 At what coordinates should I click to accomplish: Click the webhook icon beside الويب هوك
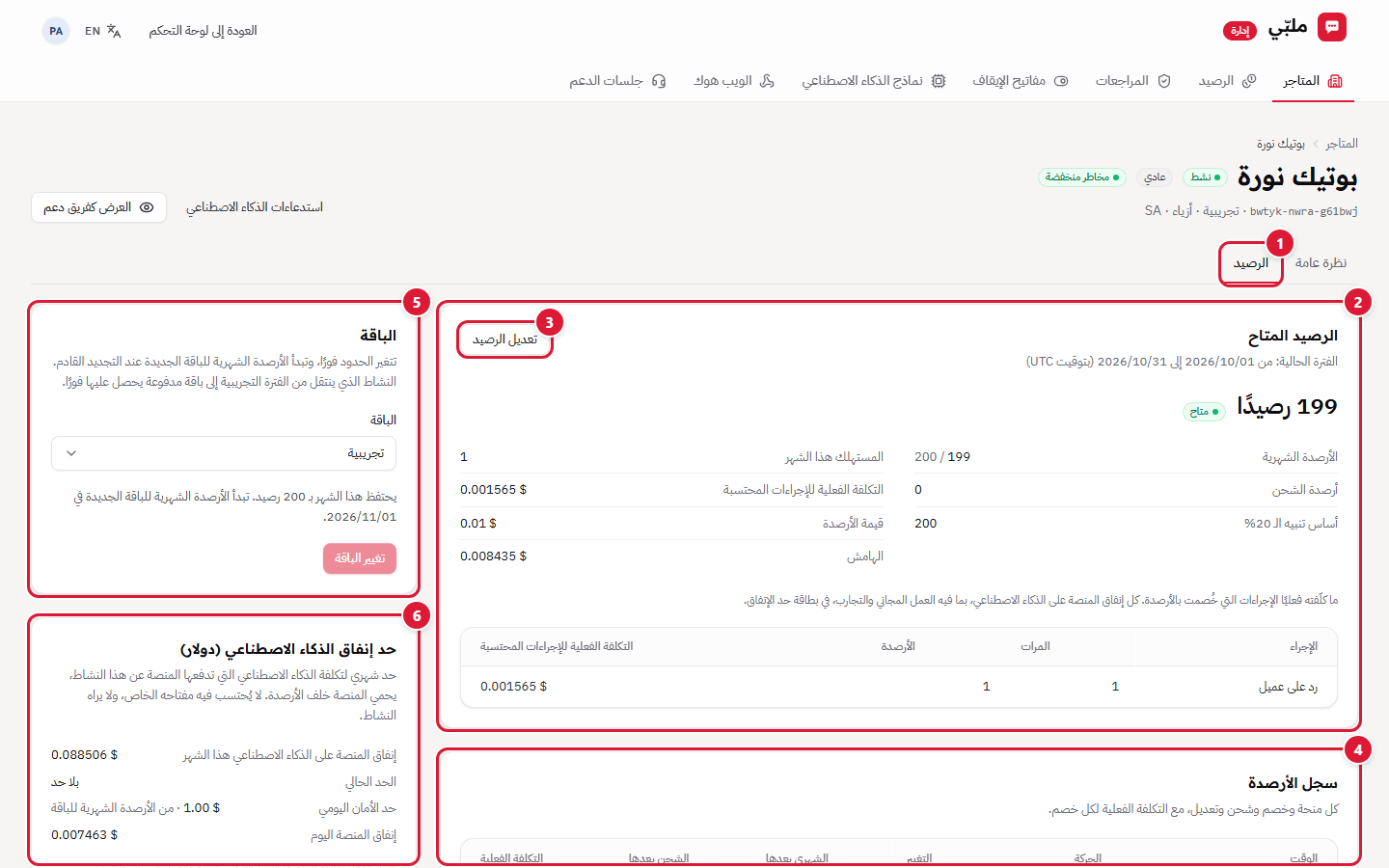tap(767, 81)
